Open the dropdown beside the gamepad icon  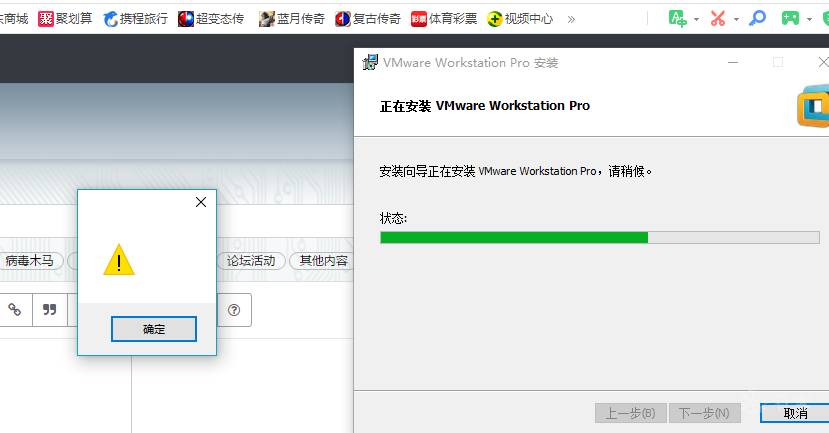point(809,20)
